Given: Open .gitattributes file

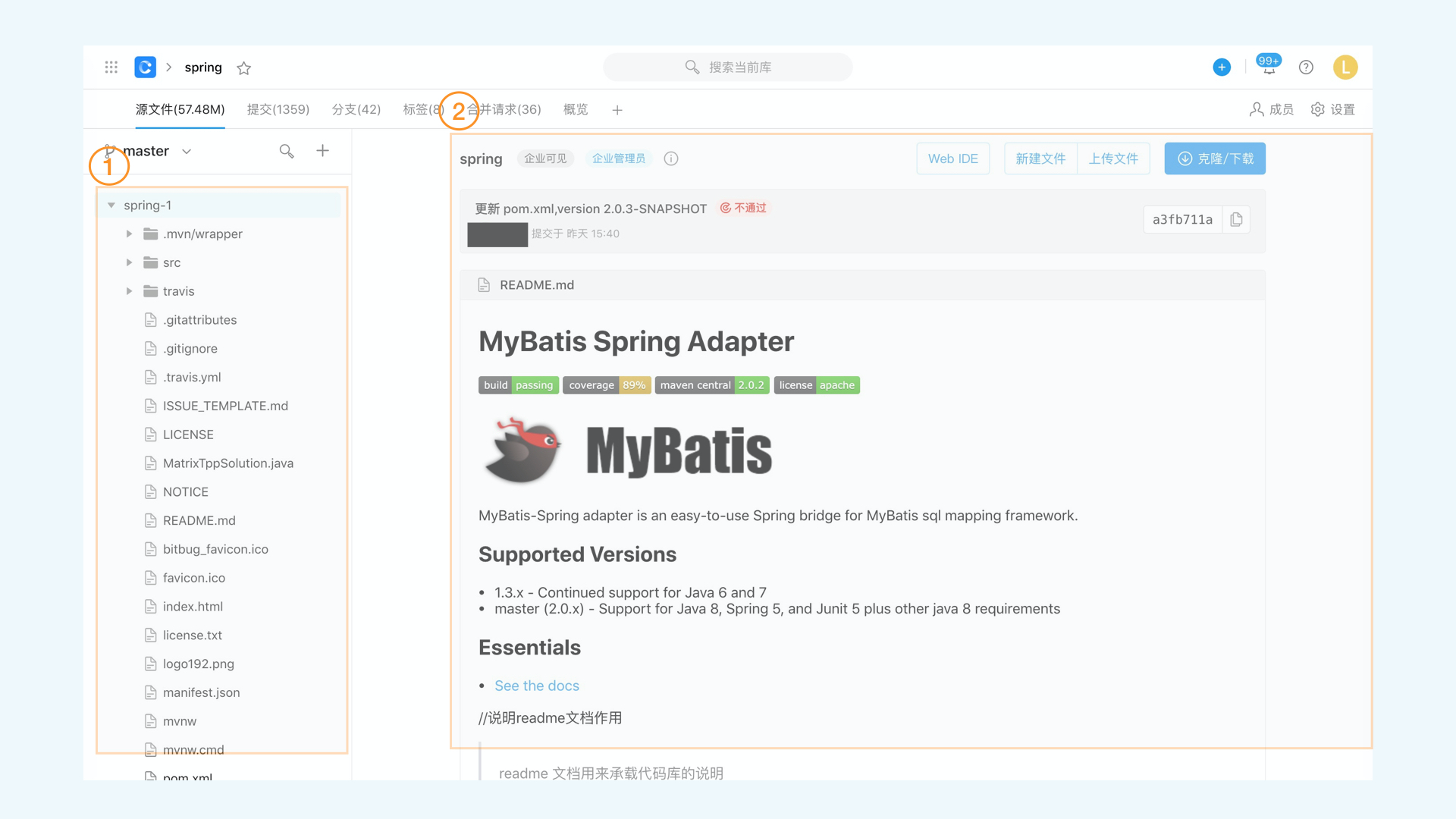Looking at the screenshot, I should coord(199,320).
